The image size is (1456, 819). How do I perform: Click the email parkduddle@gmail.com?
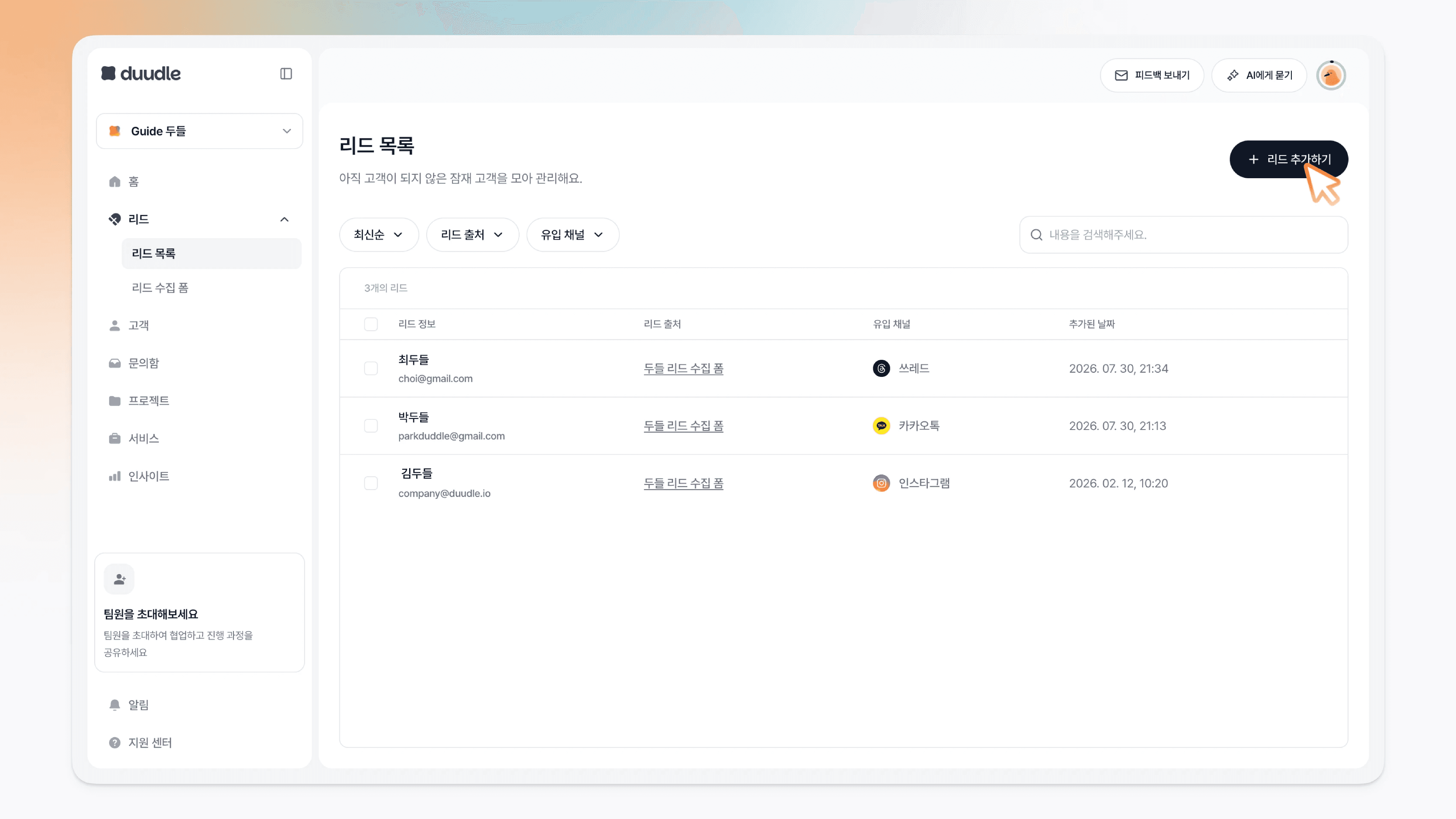click(x=451, y=436)
